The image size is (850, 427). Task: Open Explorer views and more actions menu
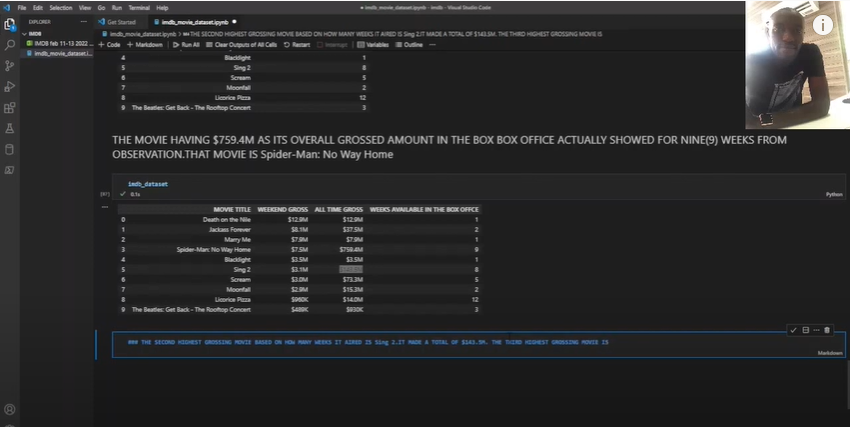85,20
